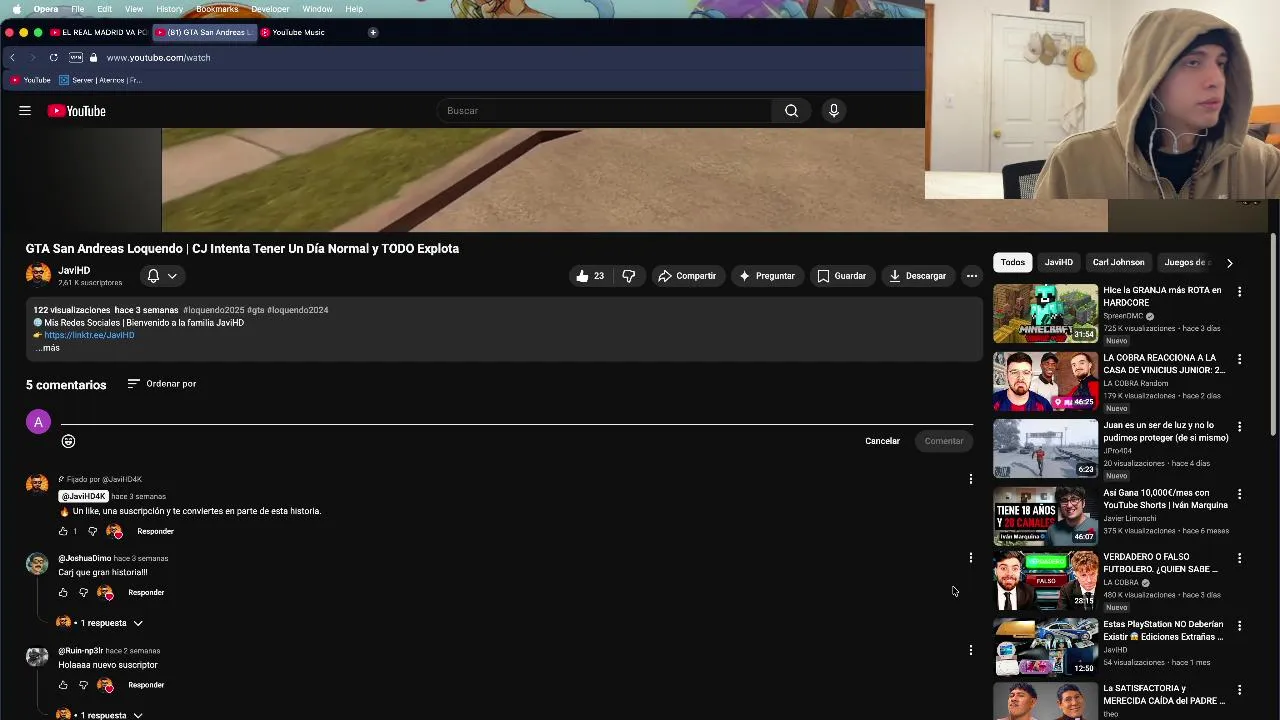Click the comment text input field

(516, 417)
